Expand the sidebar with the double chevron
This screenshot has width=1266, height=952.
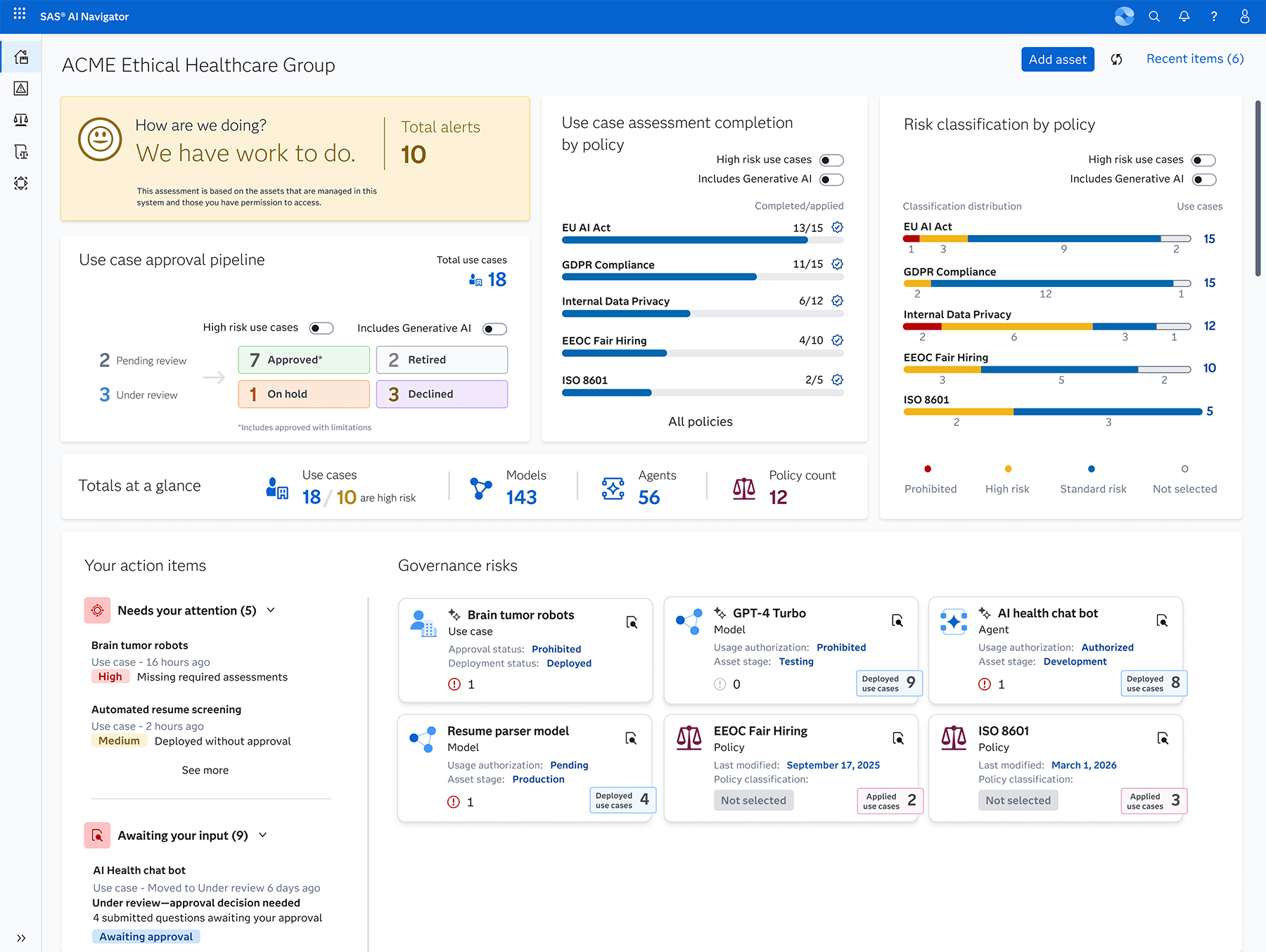tap(21, 938)
